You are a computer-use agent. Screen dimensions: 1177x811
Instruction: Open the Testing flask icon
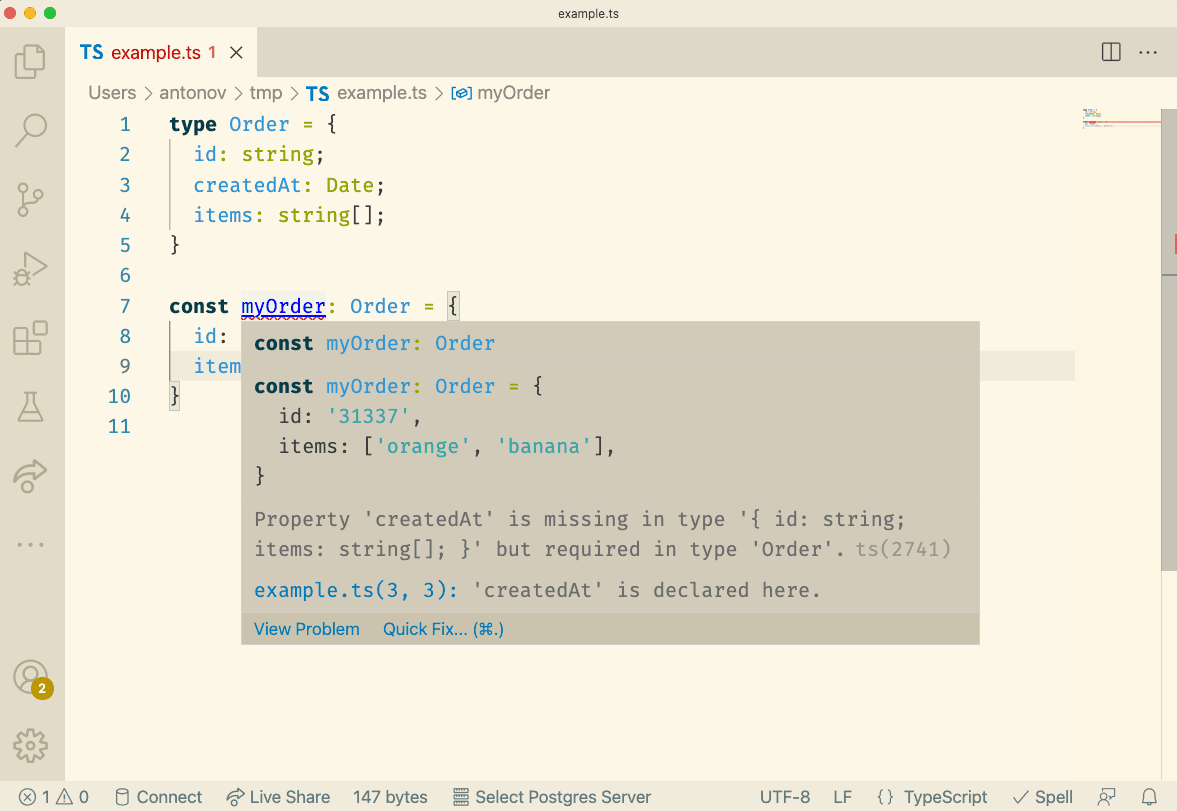(x=31, y=407)
